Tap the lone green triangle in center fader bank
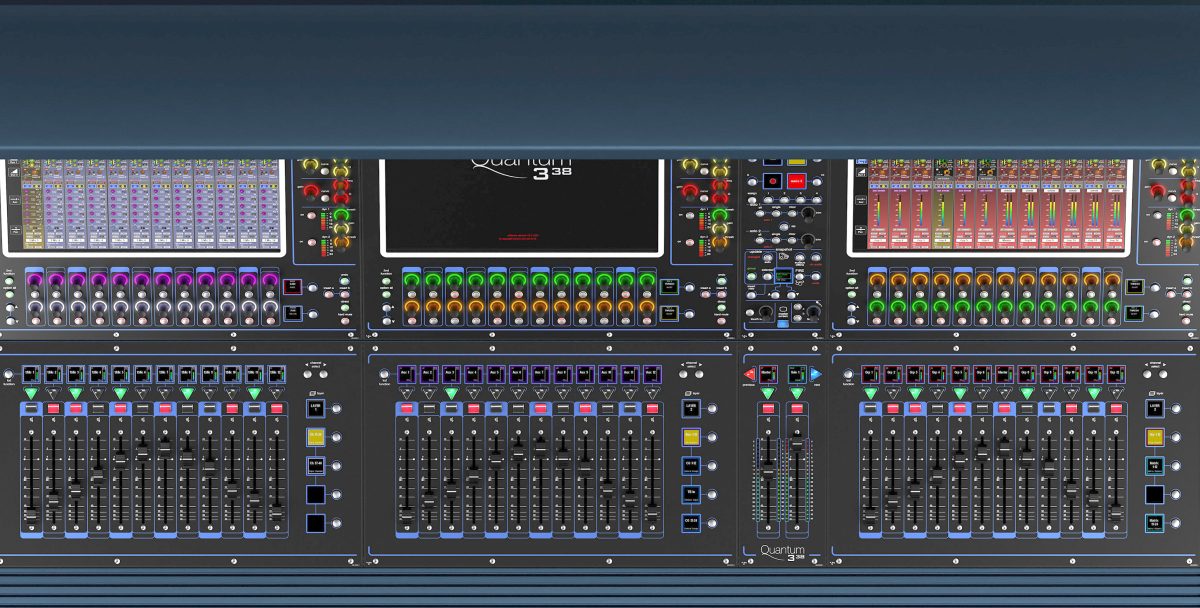The image size is (1200, 608). [x=451, y=393]
